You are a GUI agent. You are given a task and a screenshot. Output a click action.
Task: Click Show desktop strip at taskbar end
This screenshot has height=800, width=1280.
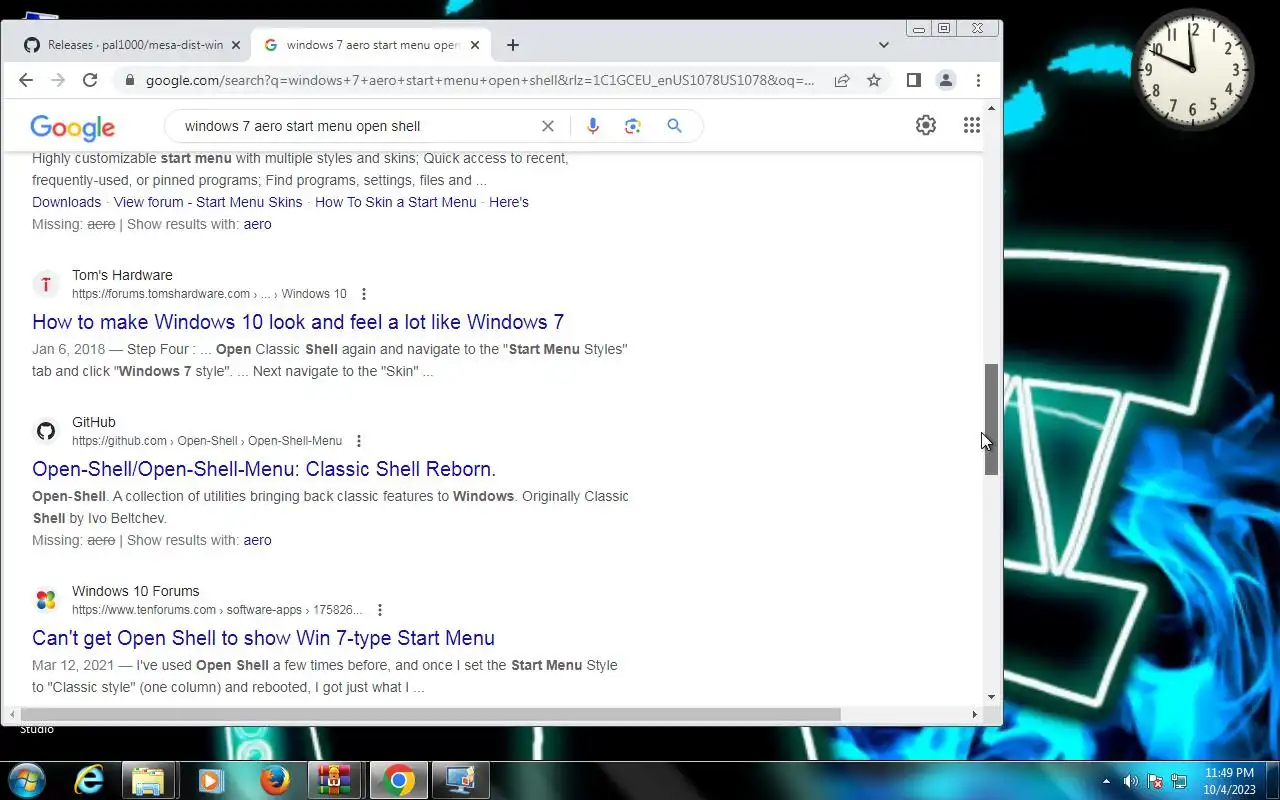pos(1272,781)
